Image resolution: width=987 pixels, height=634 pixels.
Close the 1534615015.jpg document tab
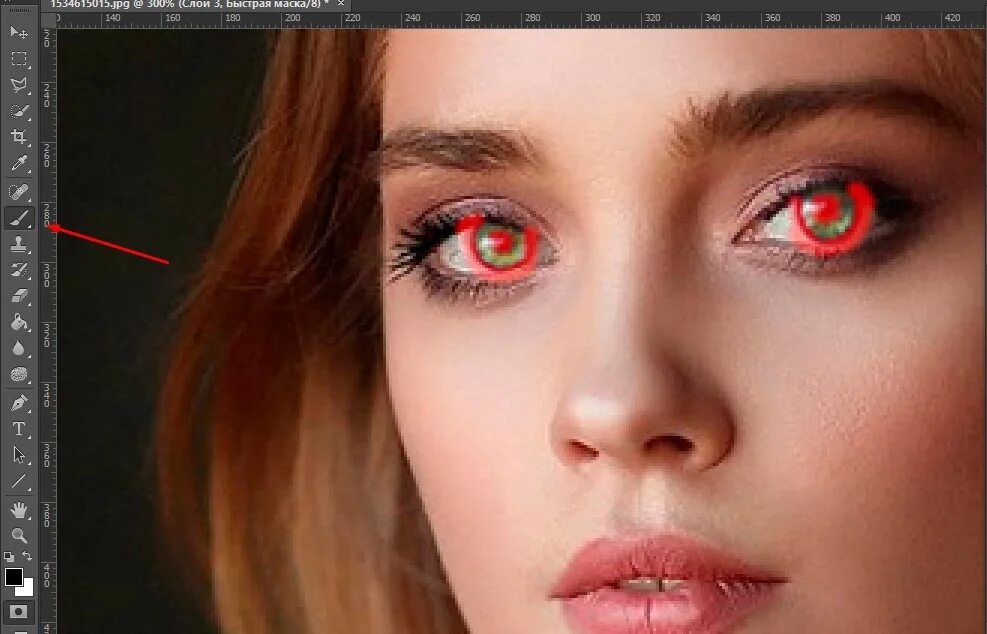(341, 4)
